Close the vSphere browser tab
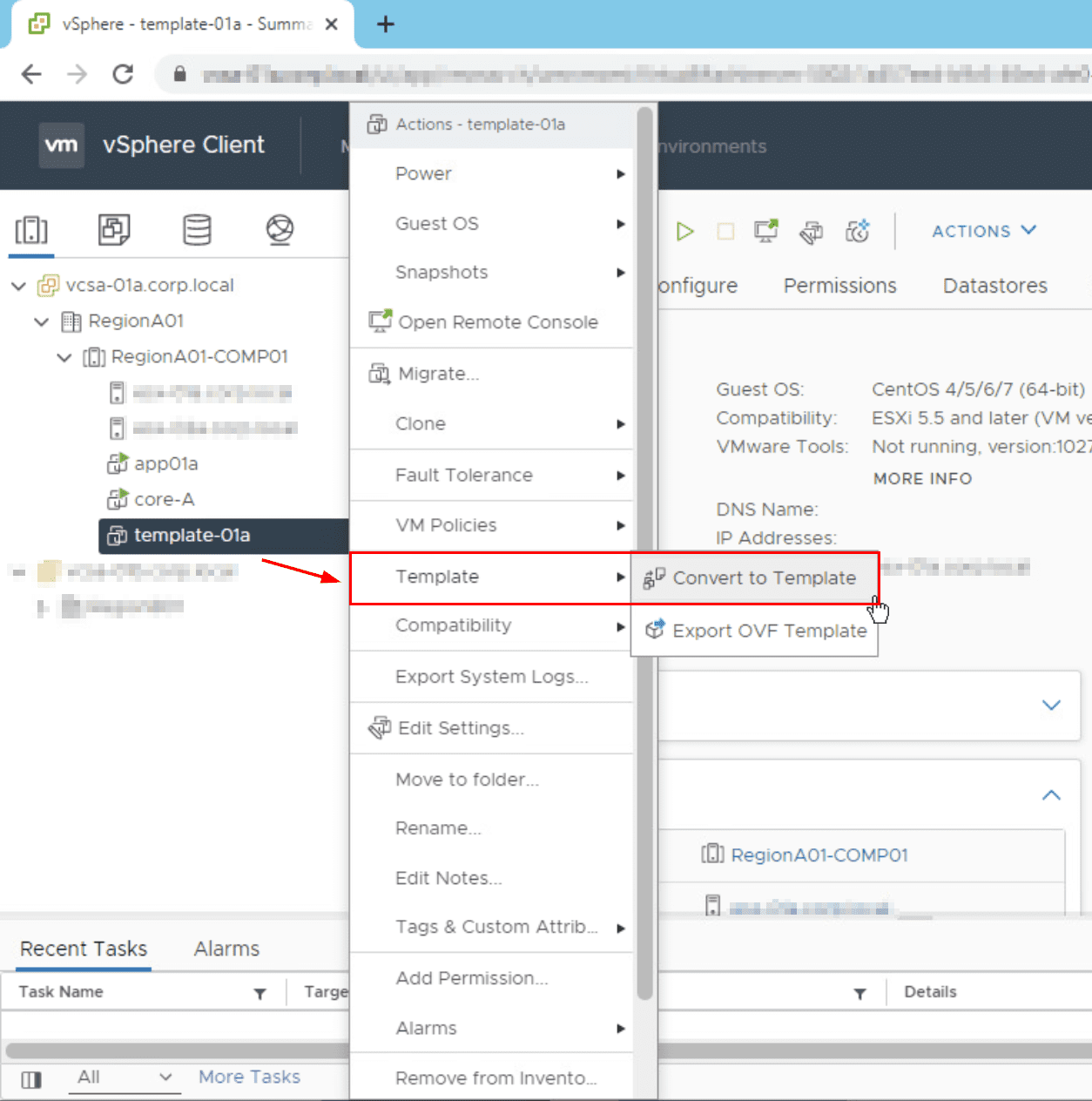The image size is (1092, 1101). 331,24
